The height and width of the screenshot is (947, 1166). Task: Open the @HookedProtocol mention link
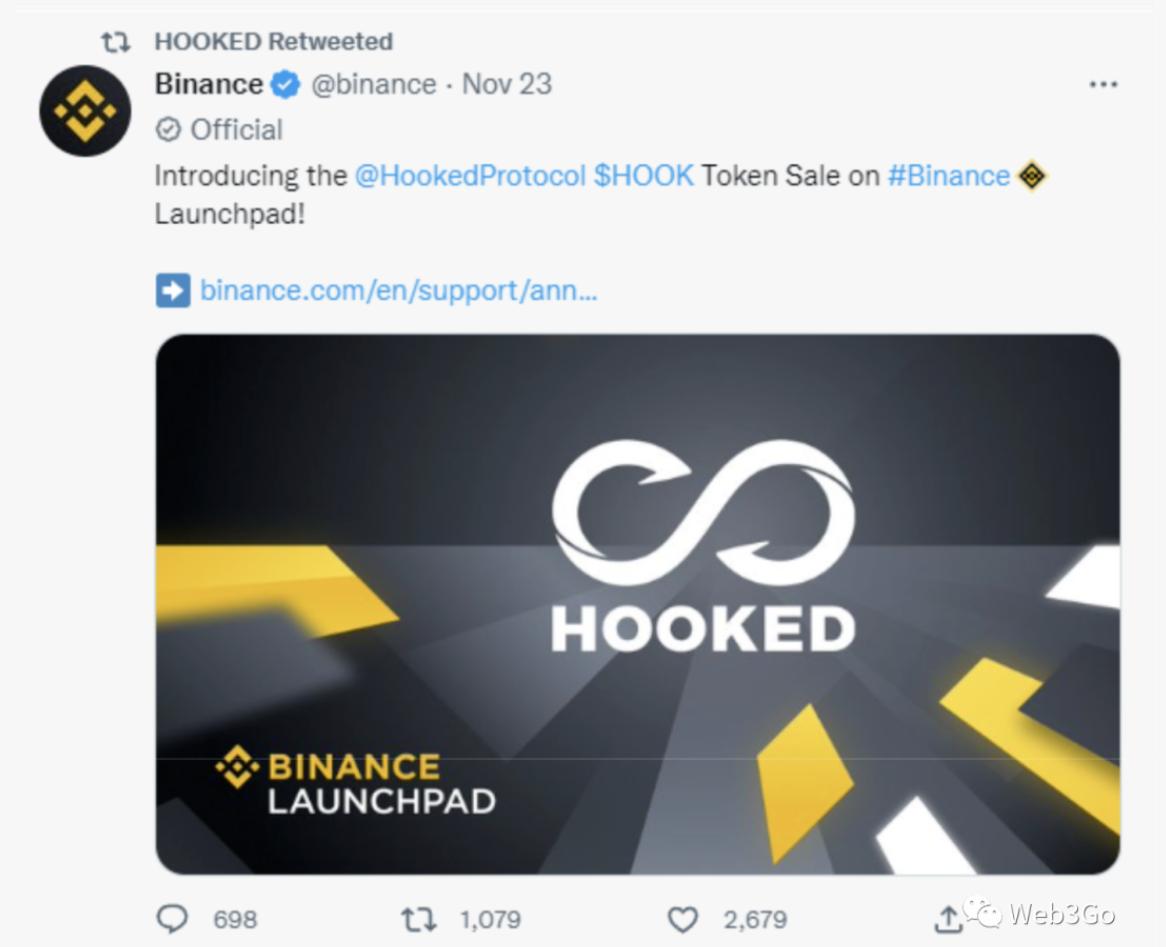click(470, 176)
